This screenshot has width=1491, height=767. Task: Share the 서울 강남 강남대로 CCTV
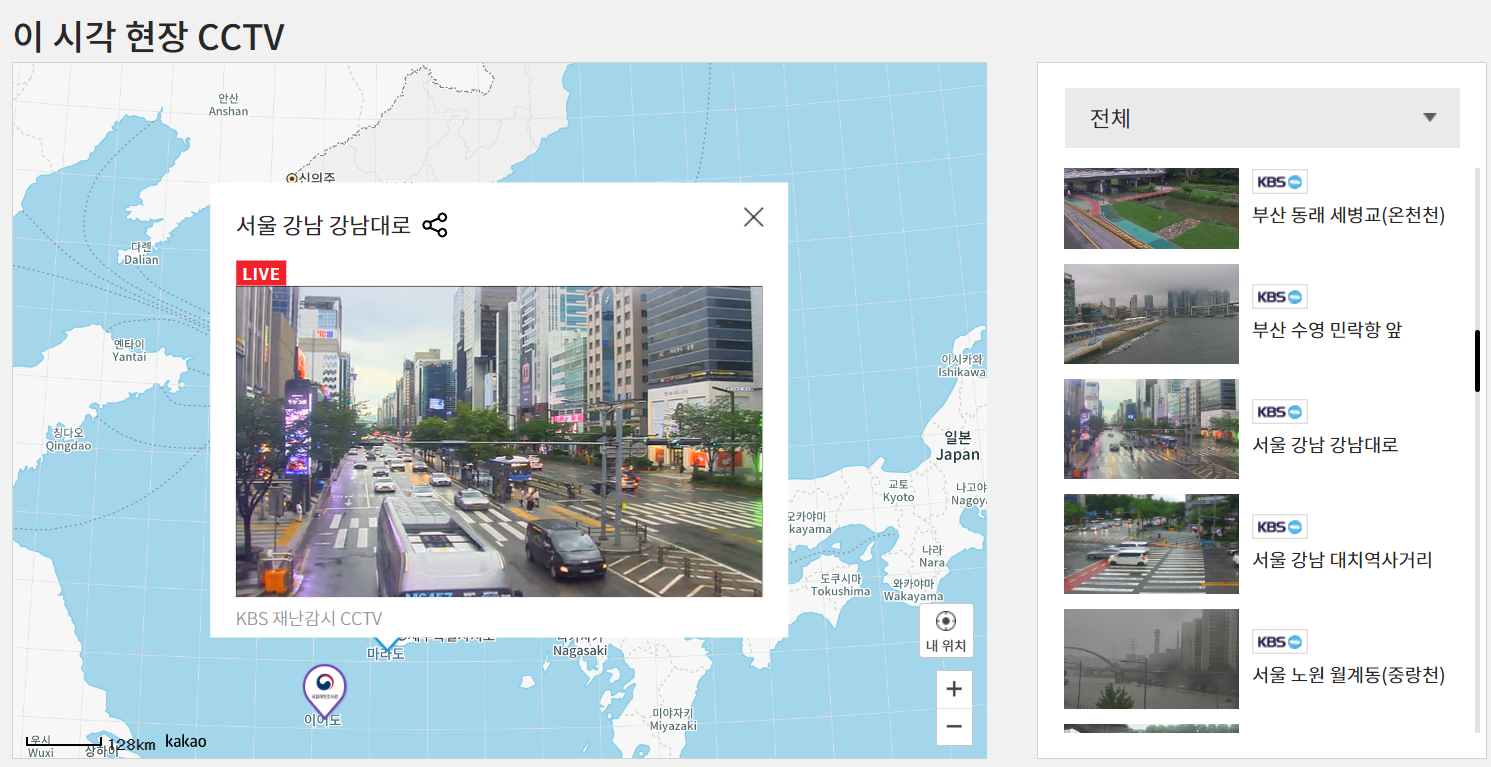435,226
